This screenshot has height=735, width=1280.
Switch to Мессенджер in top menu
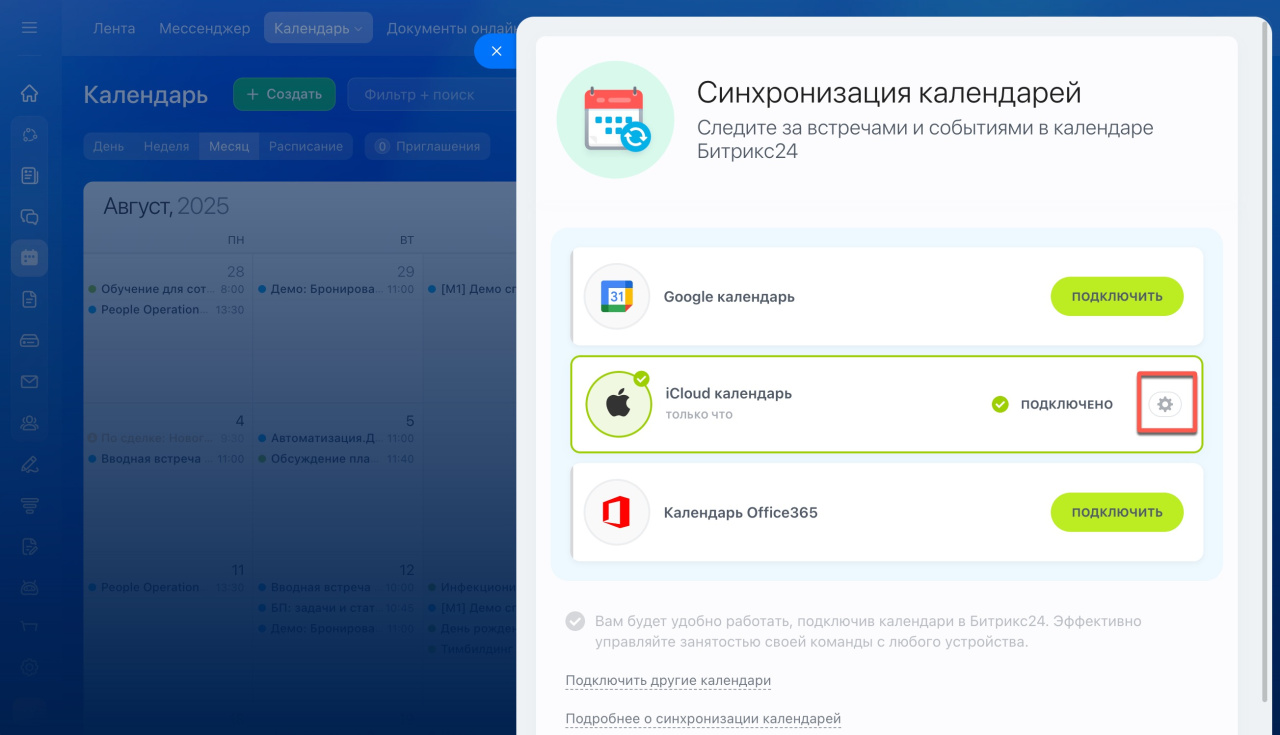204,28
